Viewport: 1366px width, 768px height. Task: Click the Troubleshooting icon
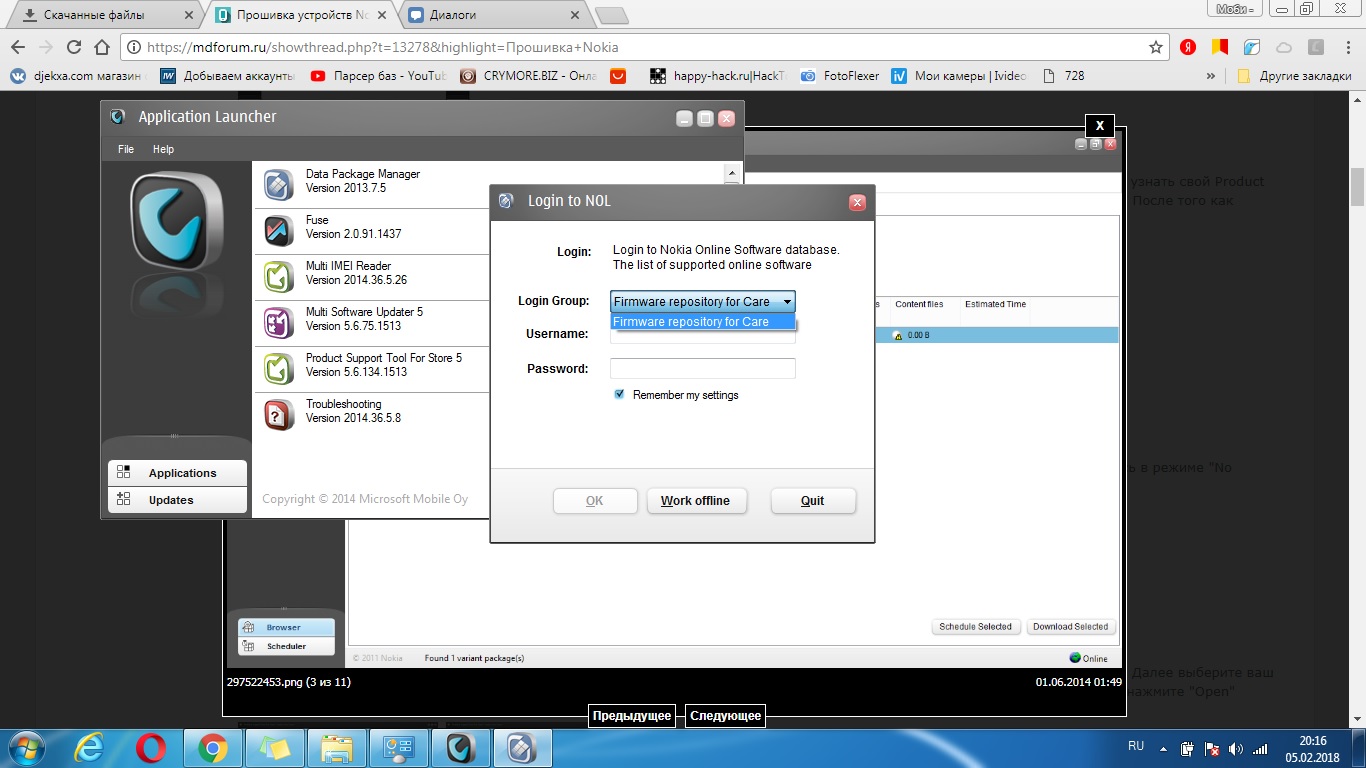click(x=278, y=415)
